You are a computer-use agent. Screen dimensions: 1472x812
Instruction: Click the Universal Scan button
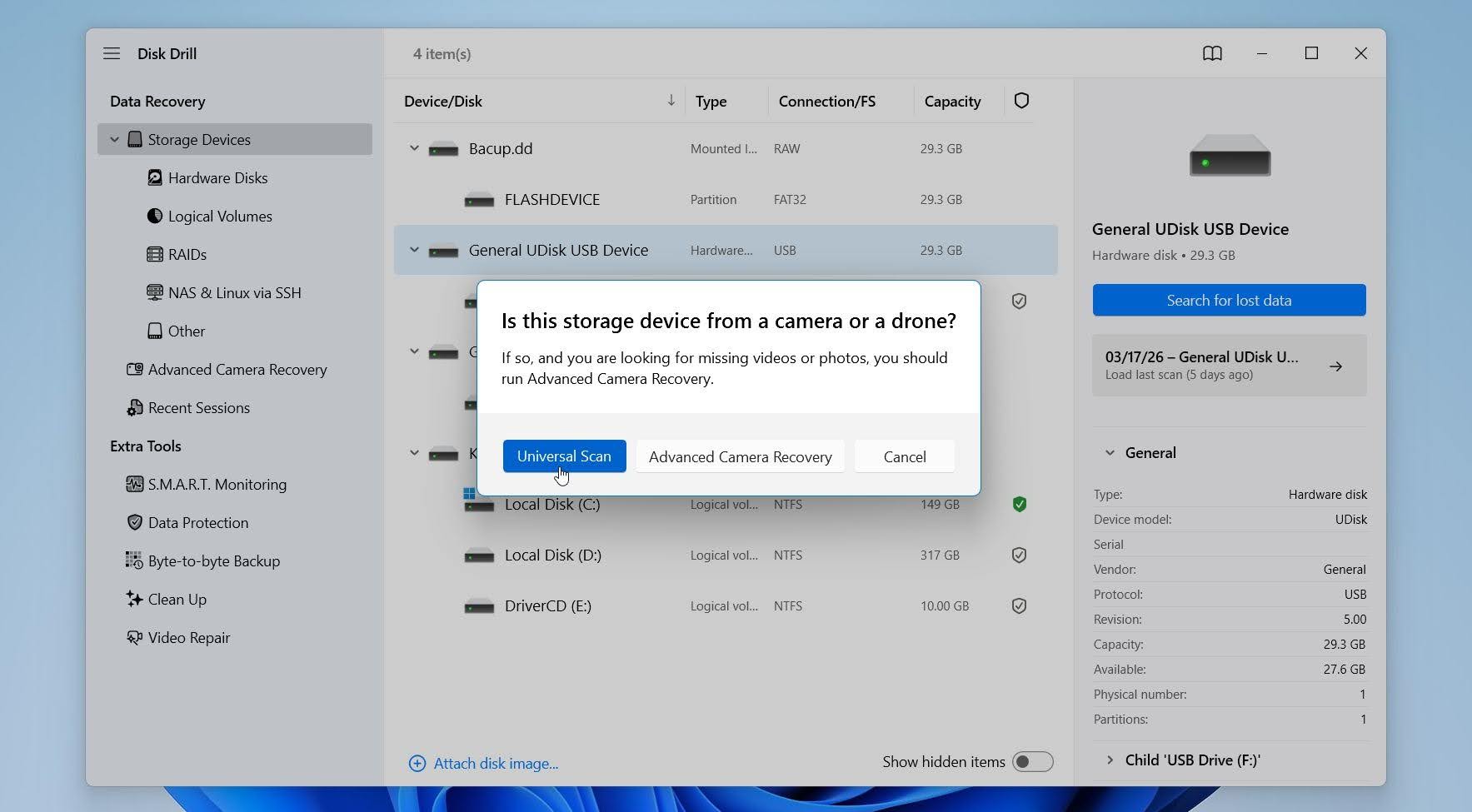(x=564, y=456)
